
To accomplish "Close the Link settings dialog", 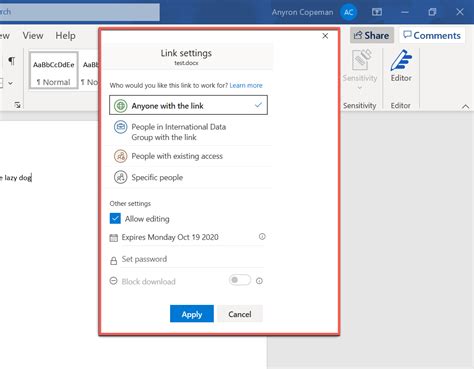I will (325, 36).
